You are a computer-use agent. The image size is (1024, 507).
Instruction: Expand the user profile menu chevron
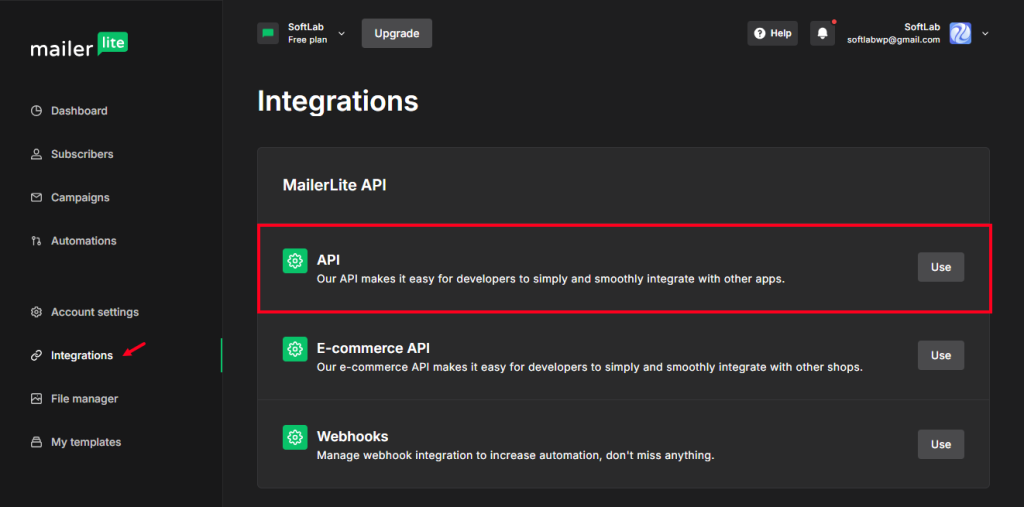[985, 33]
